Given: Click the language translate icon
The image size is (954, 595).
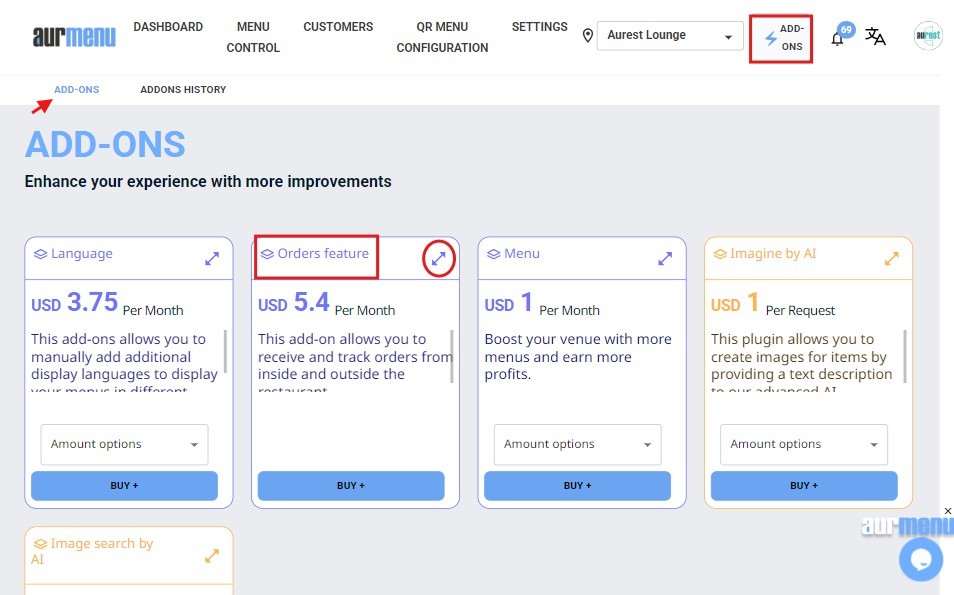Looking at the screenshot, I should pyautogui.click(x=875, y=37).
